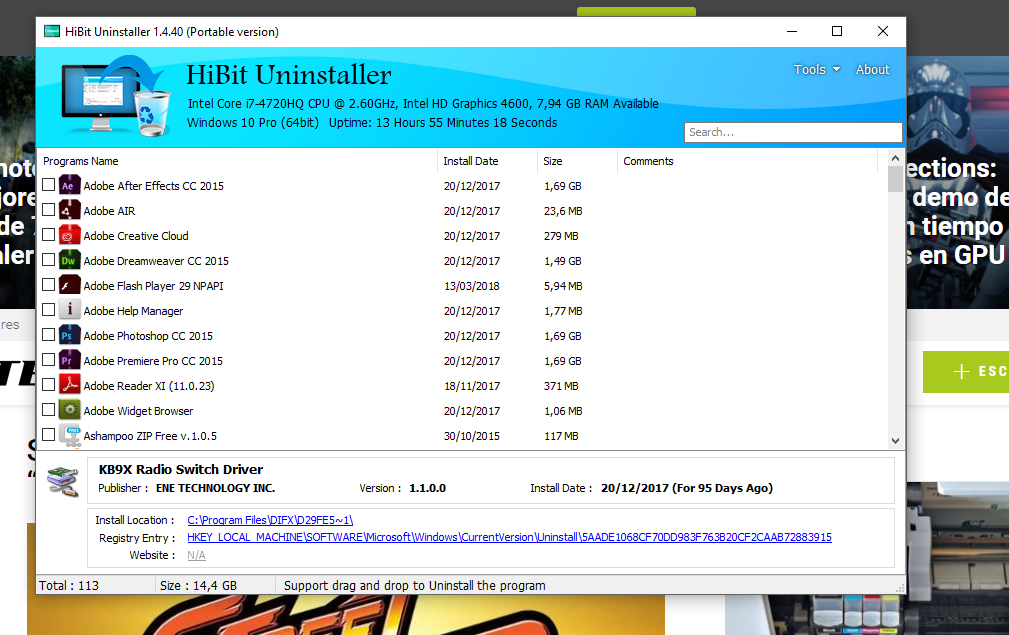Tick the Adobe Dreamweaver CC 2015 checkbox
1009x635 pixels.
pyautogui.click(x=48, y=260)
